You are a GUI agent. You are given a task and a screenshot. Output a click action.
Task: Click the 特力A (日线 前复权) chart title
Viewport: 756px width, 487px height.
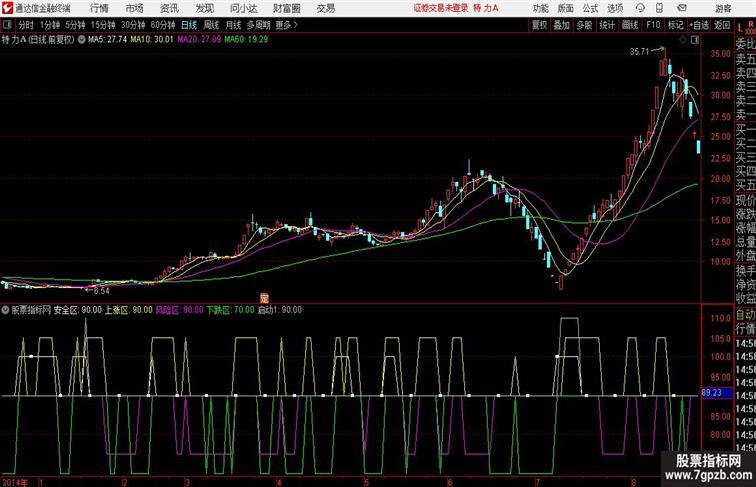(x=38, y=40)
